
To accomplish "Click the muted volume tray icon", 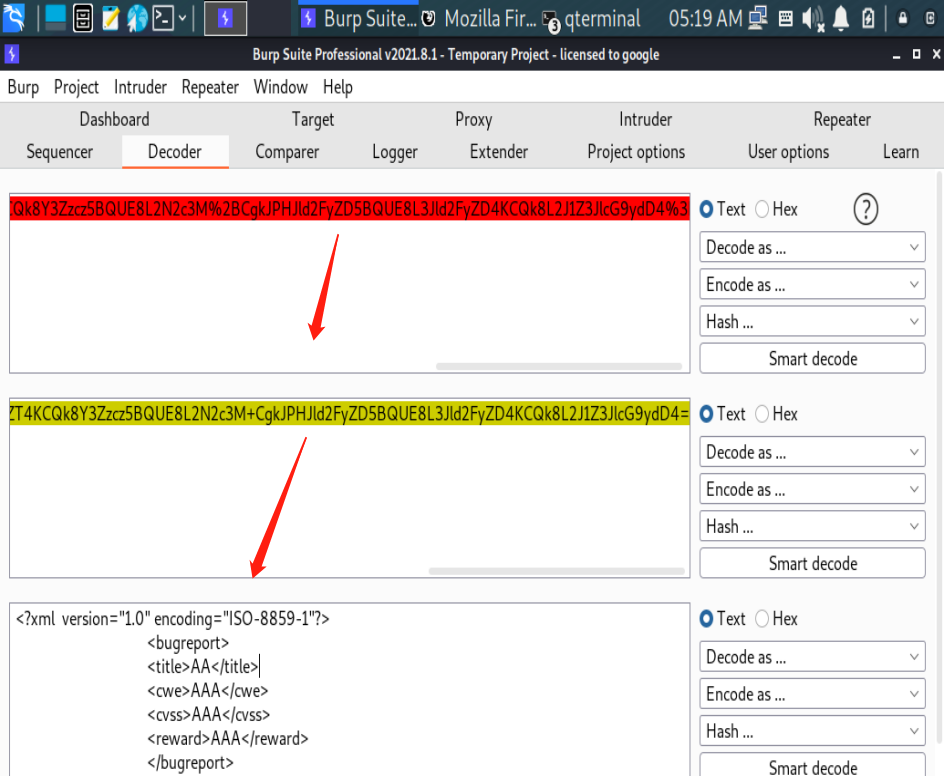I will pos(813,19).
